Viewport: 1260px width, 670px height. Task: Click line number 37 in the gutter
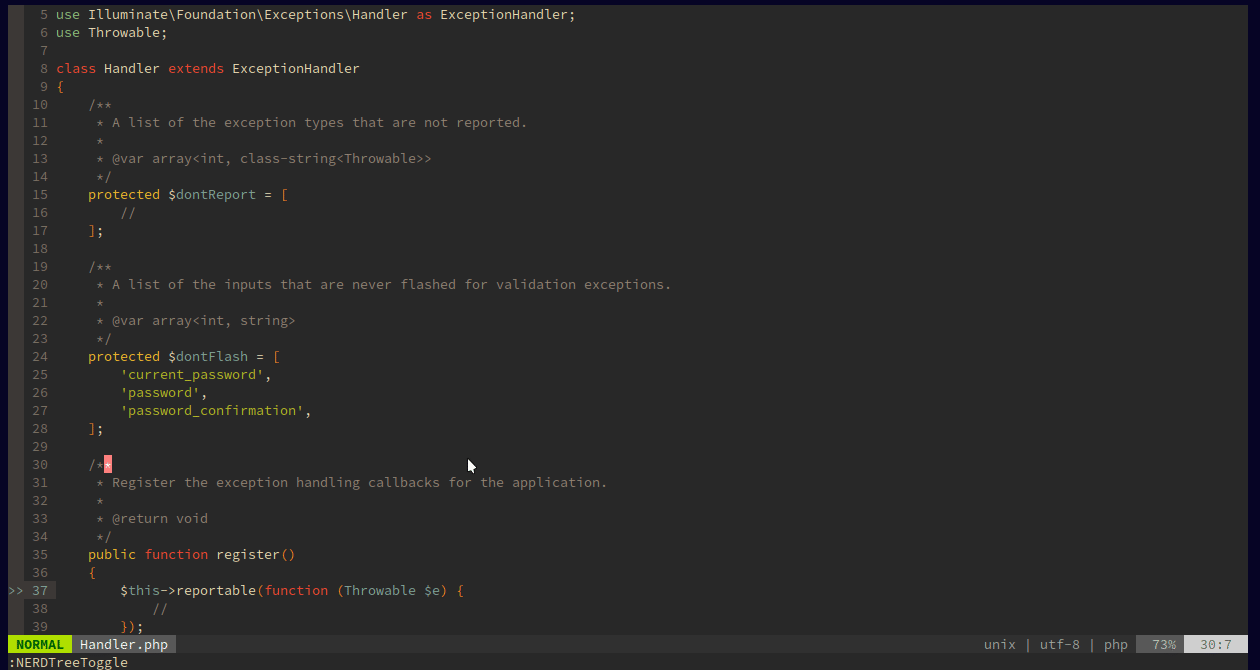(x=40, y=591)
